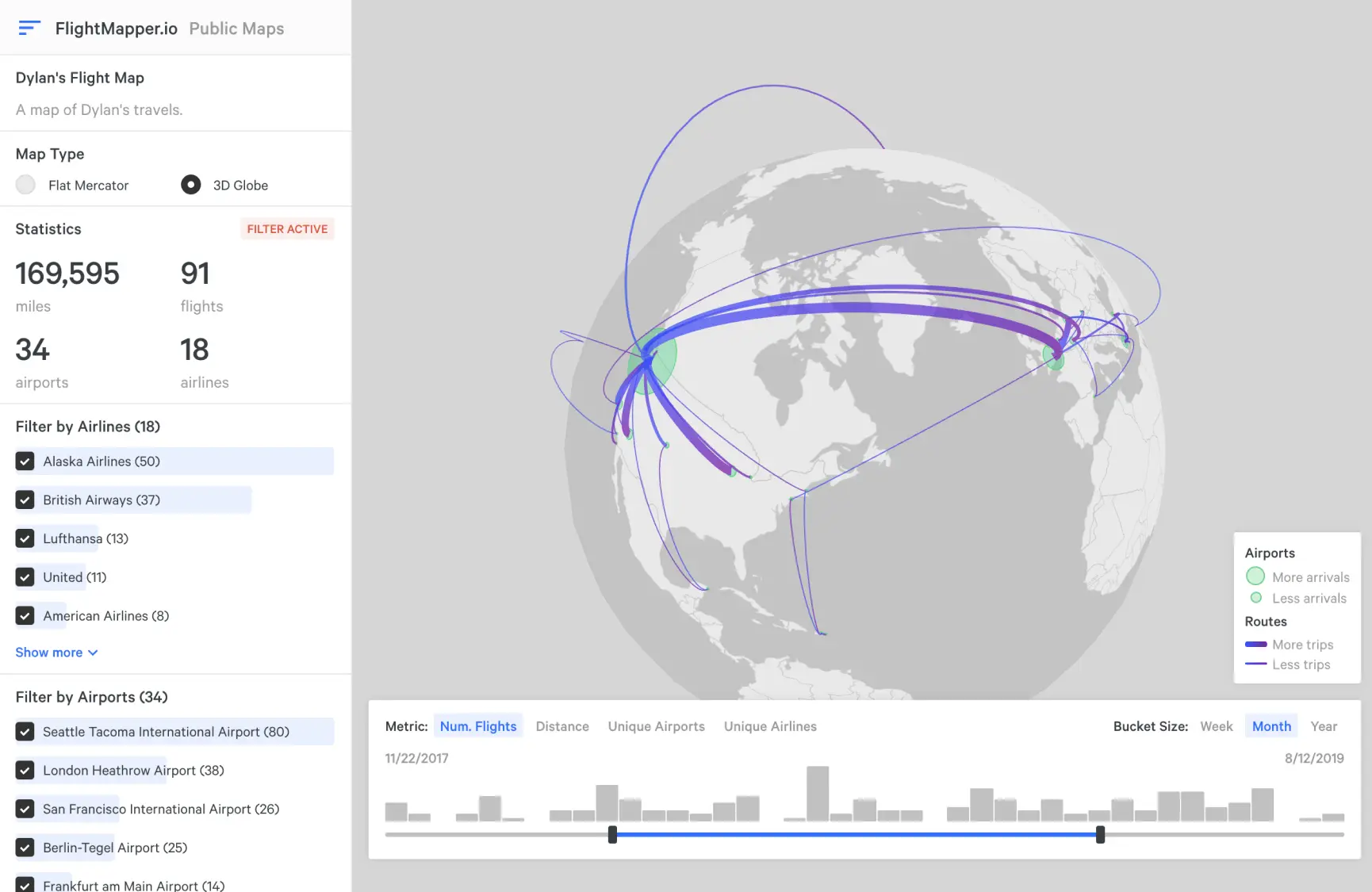Uncheck Lufthansa in airline filters
The image size is (1372, 892).
click(25, 539)
